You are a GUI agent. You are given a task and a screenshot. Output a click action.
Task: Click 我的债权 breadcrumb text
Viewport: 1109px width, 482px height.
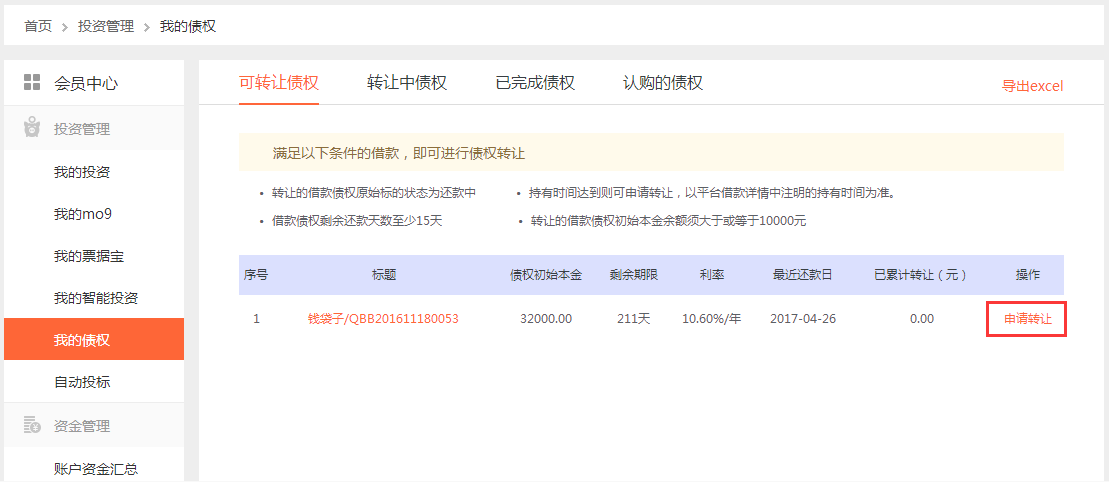[x=188, y=27]
